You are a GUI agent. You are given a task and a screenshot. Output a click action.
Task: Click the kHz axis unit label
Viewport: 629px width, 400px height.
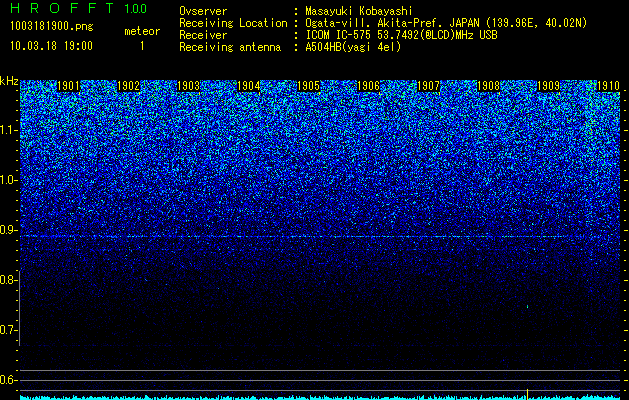click(x=9, y=81)
